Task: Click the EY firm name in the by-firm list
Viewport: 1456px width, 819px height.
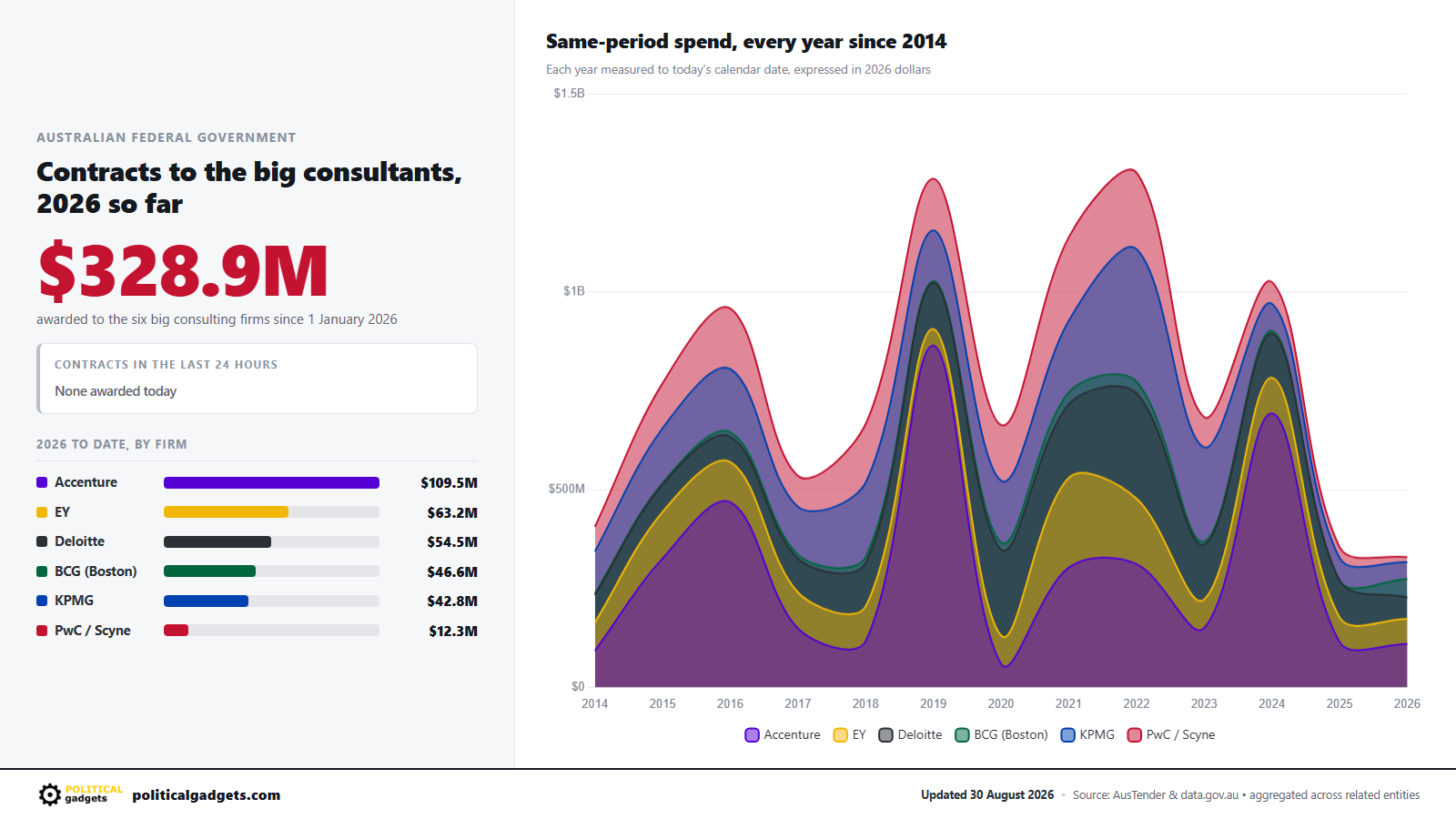Action: pyautogui.click(x=62, y=512)
